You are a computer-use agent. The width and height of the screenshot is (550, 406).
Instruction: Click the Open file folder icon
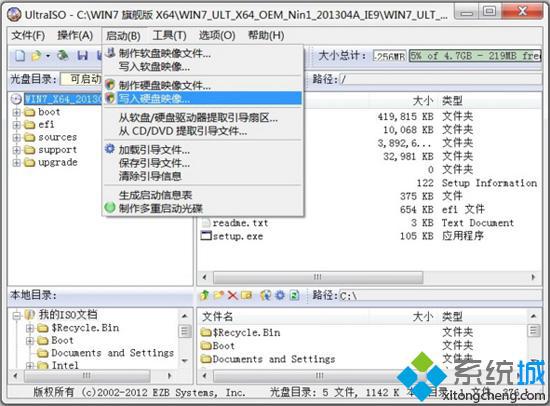(x=36, y=55)
